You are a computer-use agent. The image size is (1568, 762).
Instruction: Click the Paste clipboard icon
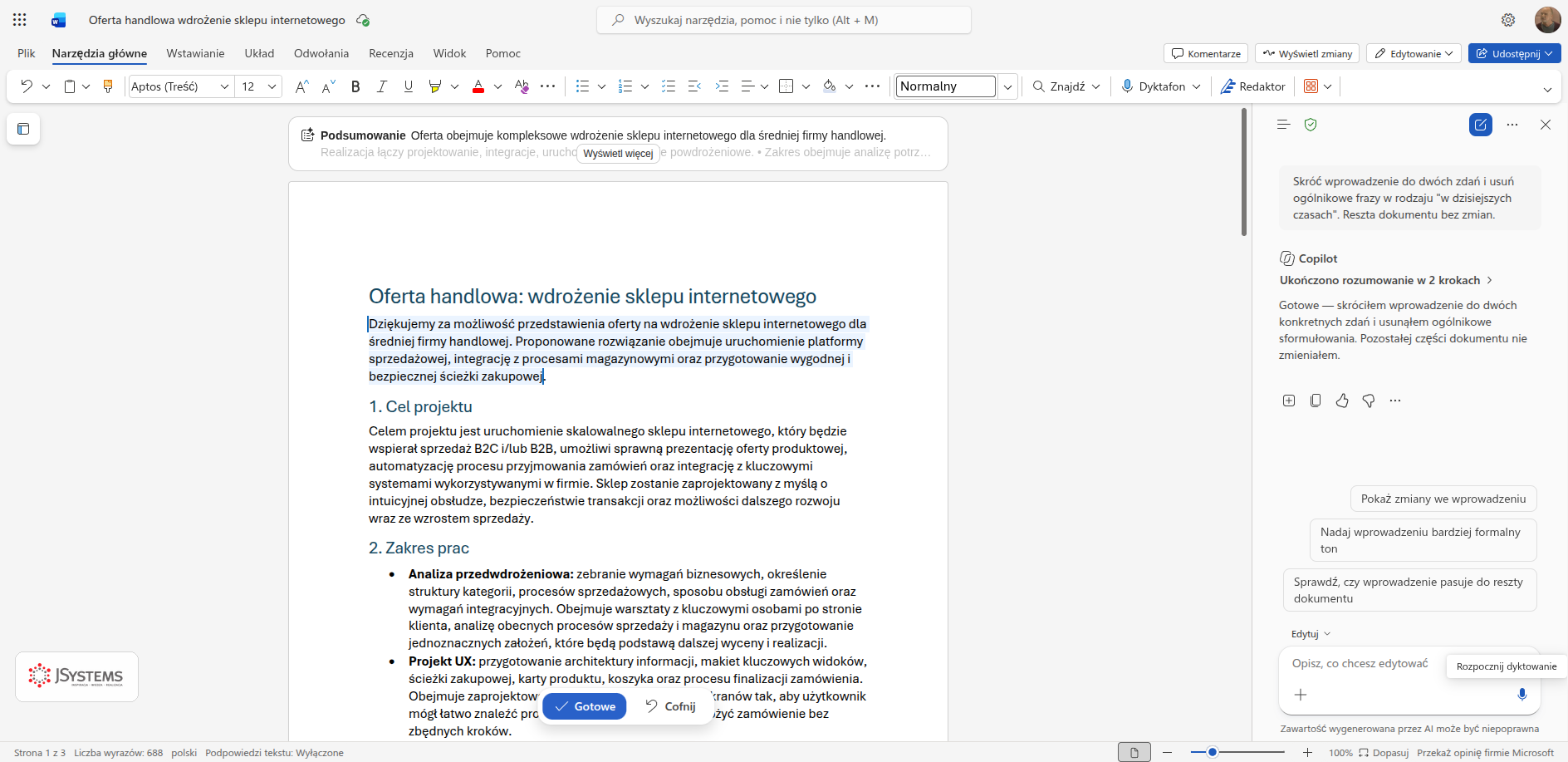tap(70, 86)
